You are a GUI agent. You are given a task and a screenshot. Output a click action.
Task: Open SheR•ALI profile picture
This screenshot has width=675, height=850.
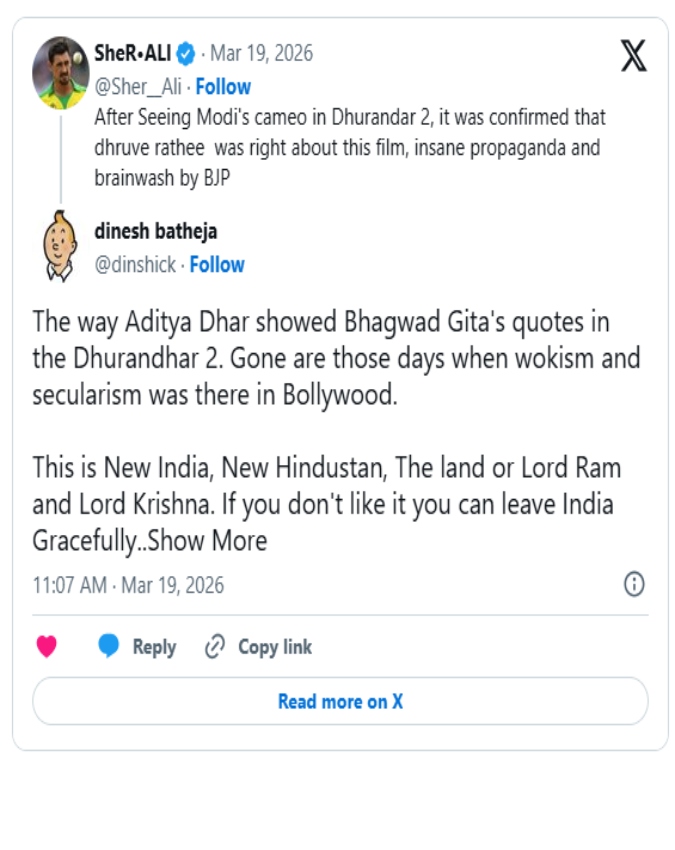[60, 72]
